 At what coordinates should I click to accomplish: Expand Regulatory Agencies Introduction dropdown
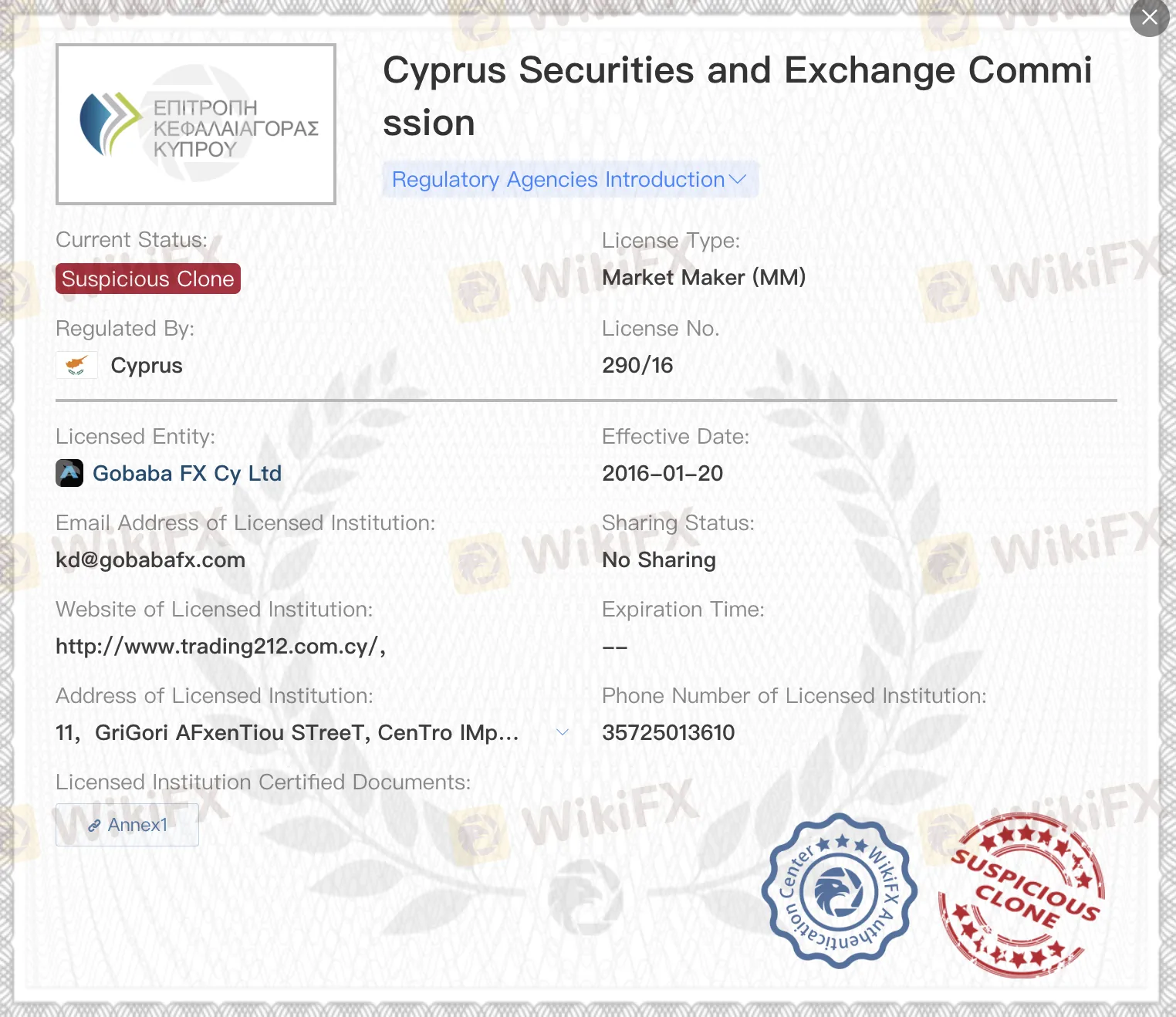[558, 180]
